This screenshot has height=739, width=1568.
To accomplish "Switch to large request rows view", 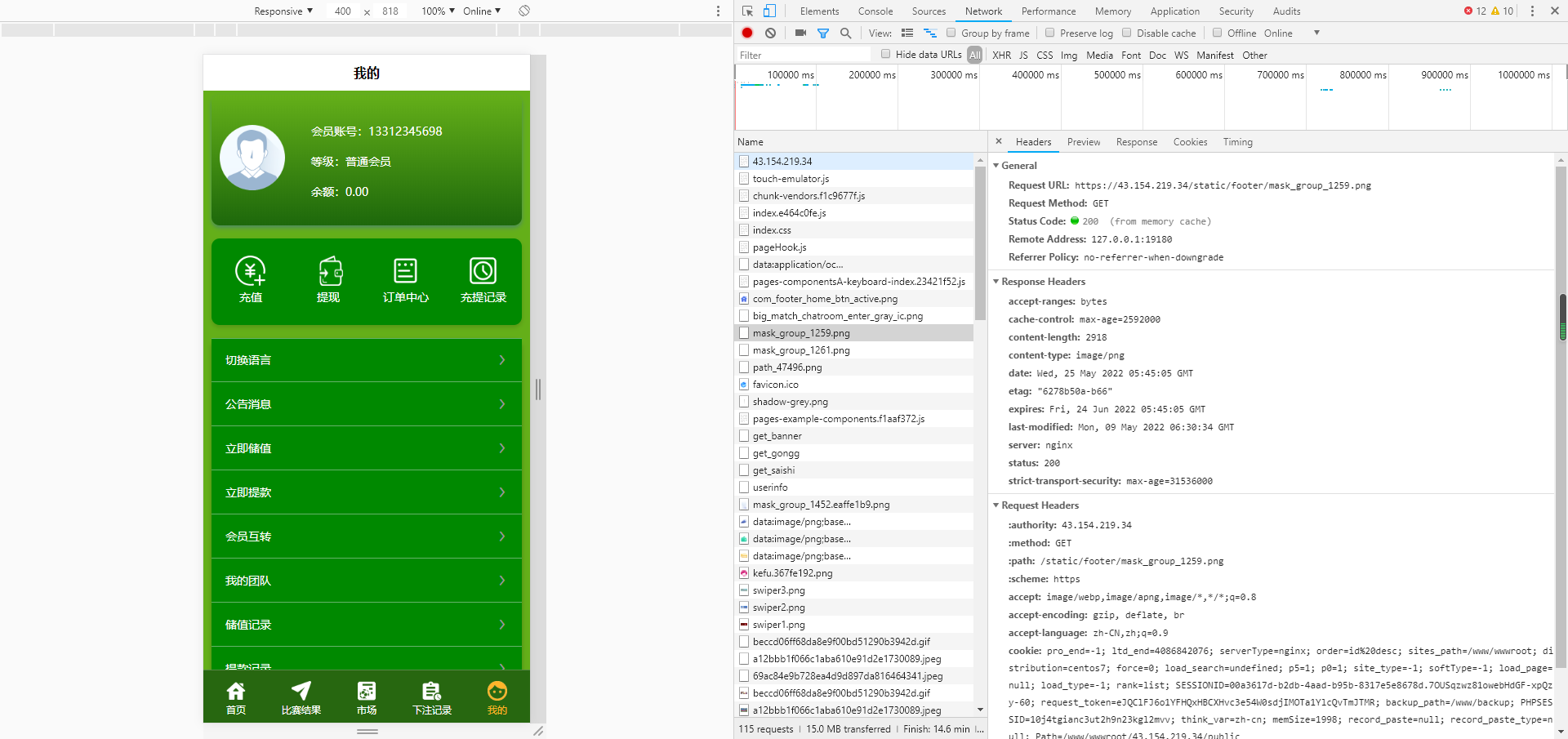I will pyautogui.click(x=907, y=33).
